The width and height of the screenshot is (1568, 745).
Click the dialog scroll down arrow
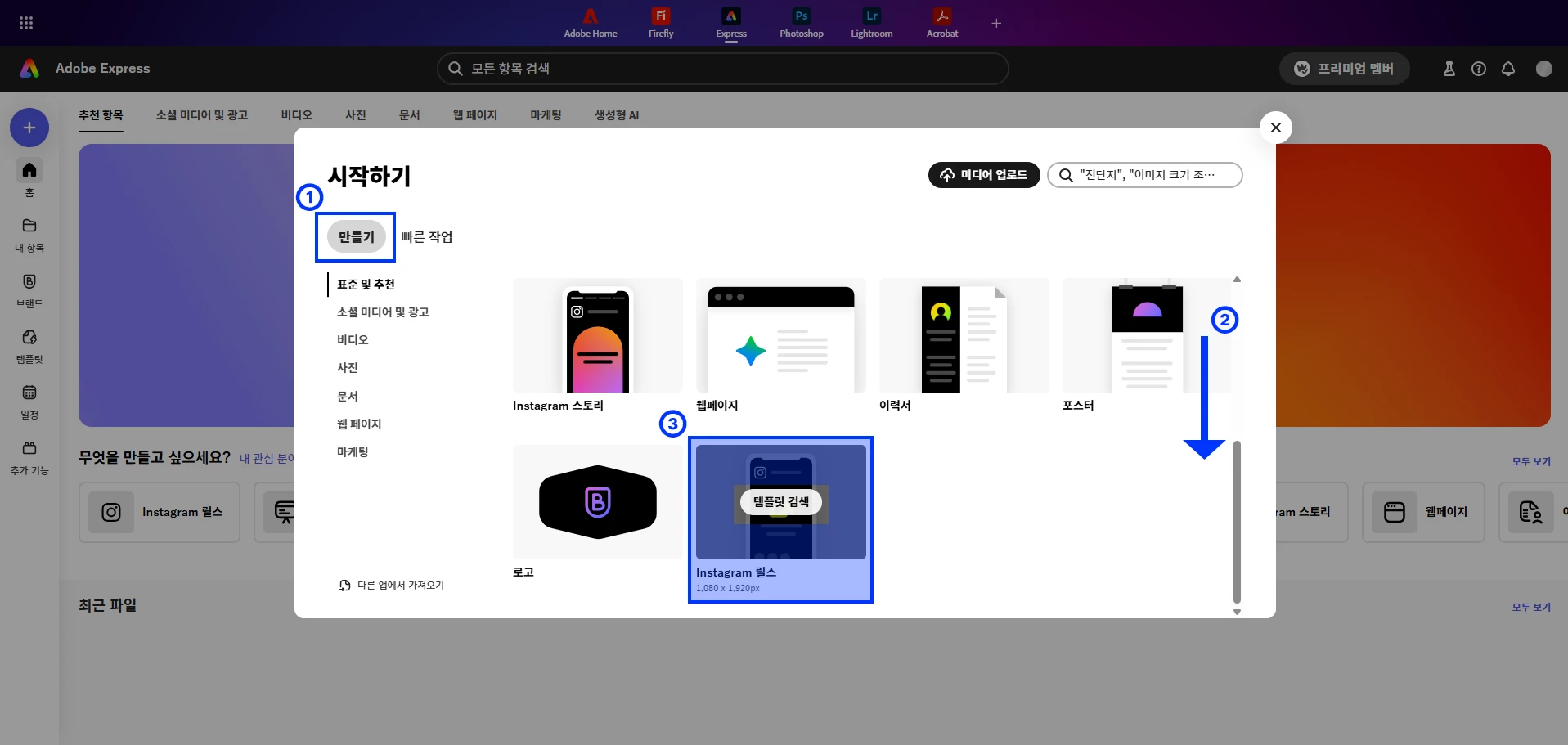coord(1237,612)
